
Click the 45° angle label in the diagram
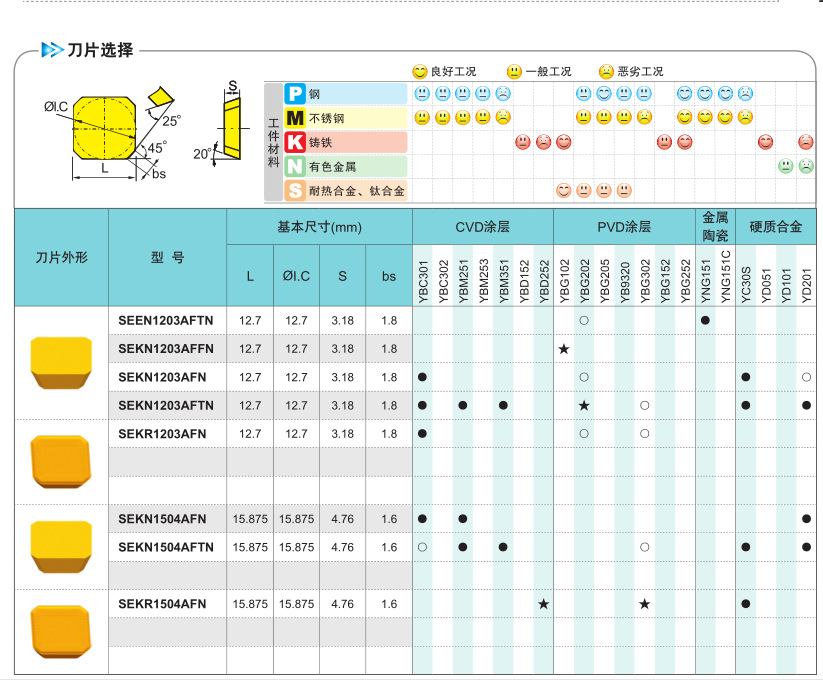click(157, 147)
